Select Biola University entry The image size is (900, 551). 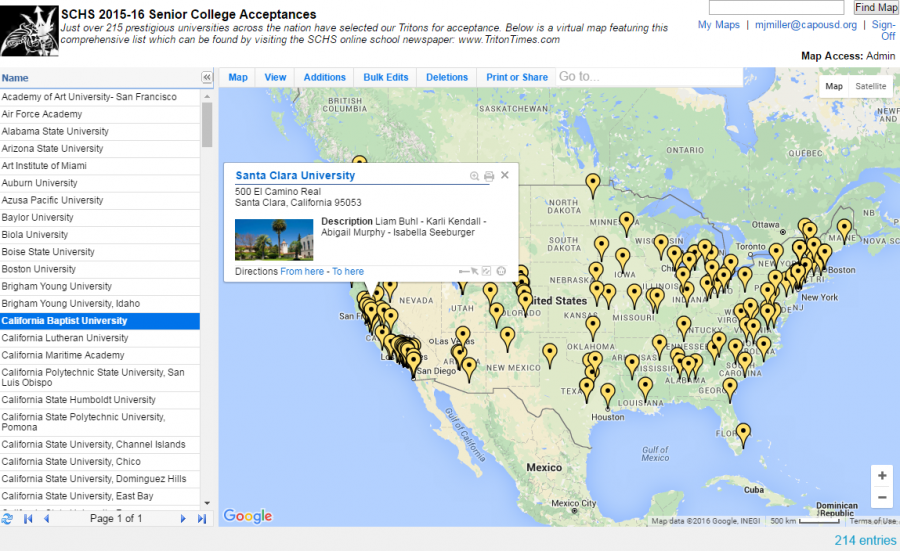100,235
